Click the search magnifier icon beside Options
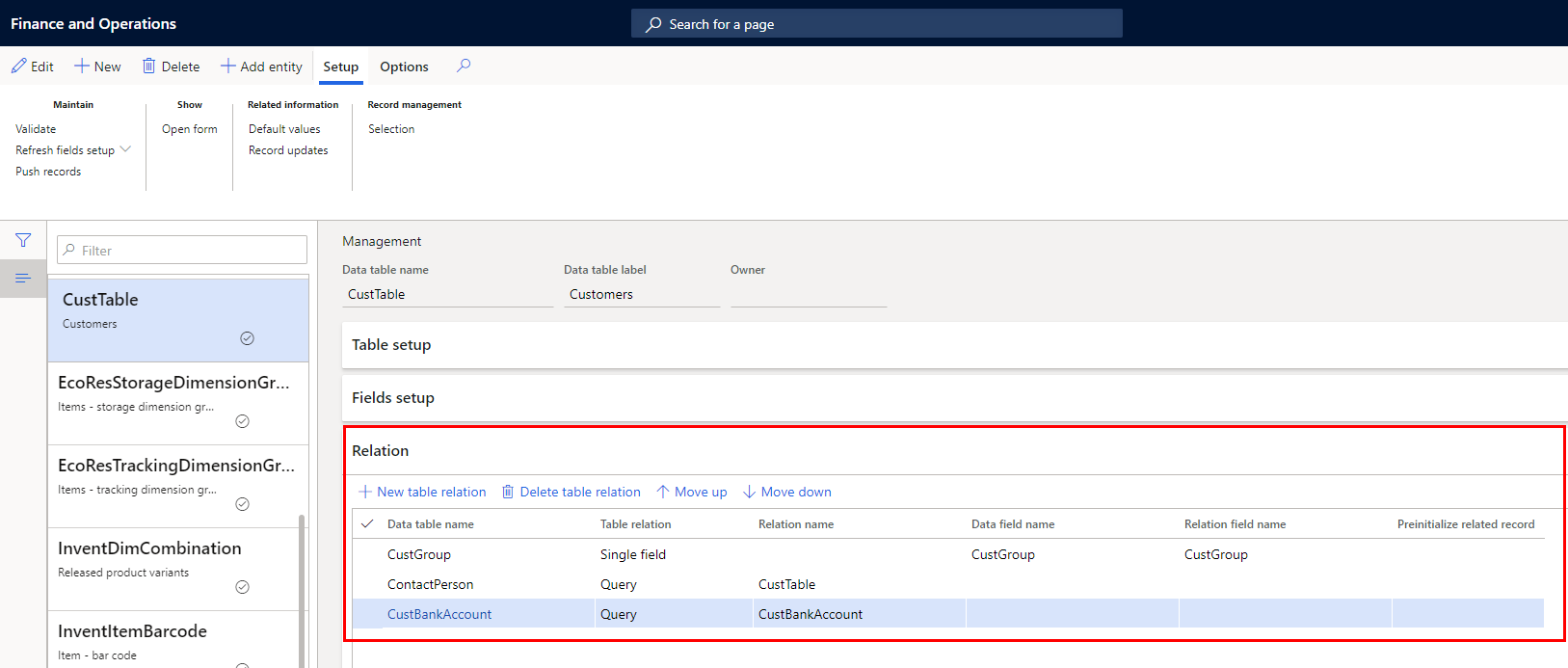1568x668 pixels. (x=464, y=66)
